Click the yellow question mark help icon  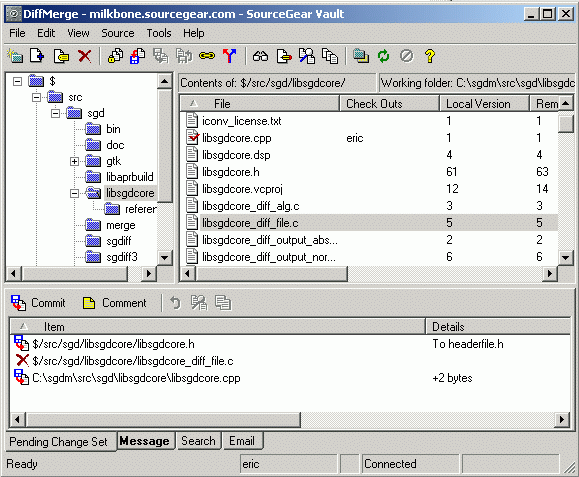coord(429,56)
